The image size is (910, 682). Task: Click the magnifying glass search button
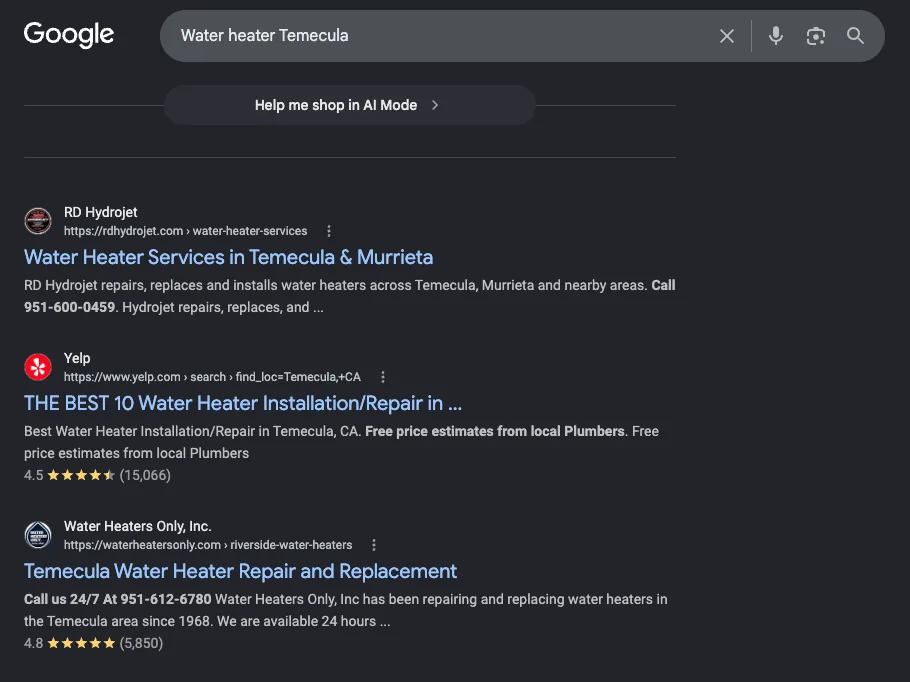tap(855, 36)
